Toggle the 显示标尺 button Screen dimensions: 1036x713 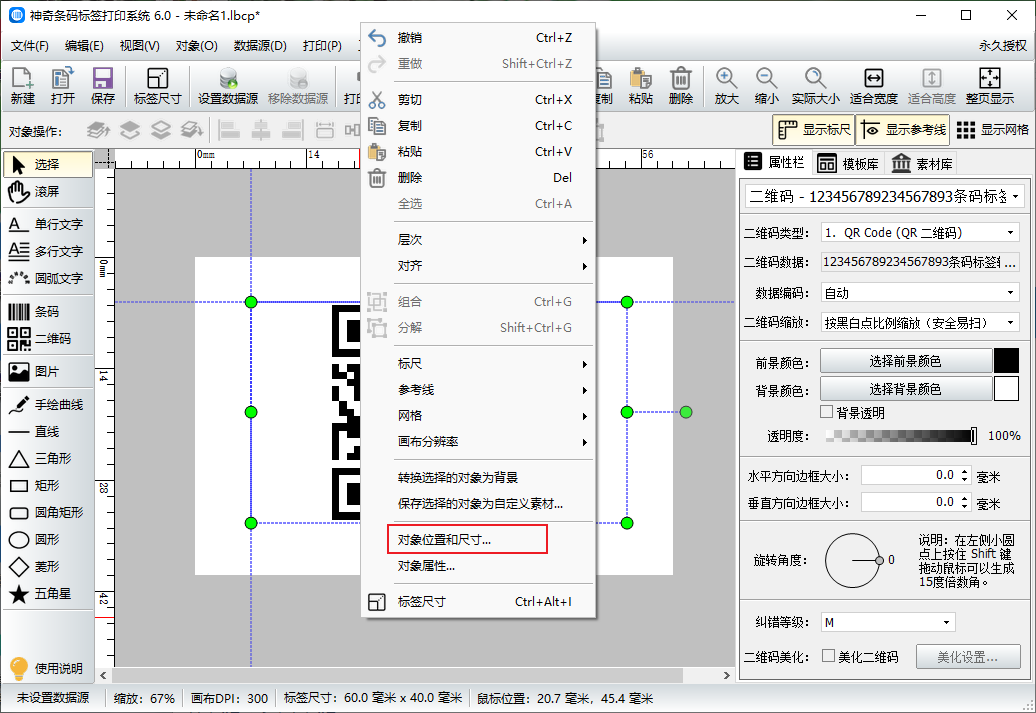[x=813, y=130]
